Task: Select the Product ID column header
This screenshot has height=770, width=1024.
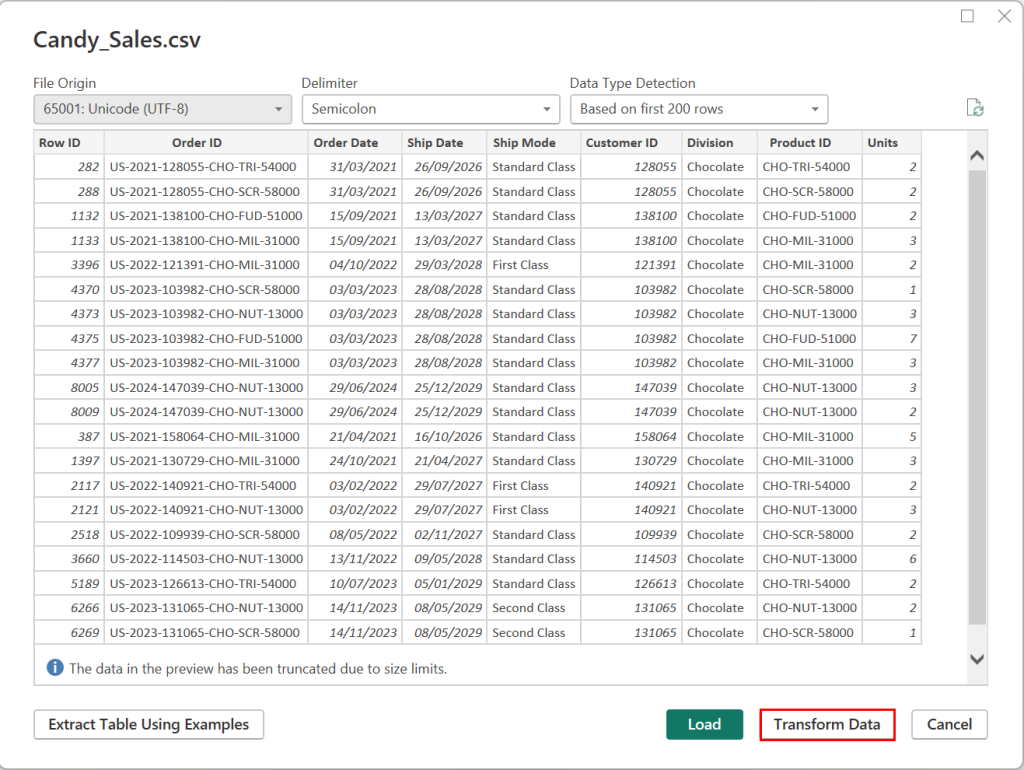Action: 809,142
